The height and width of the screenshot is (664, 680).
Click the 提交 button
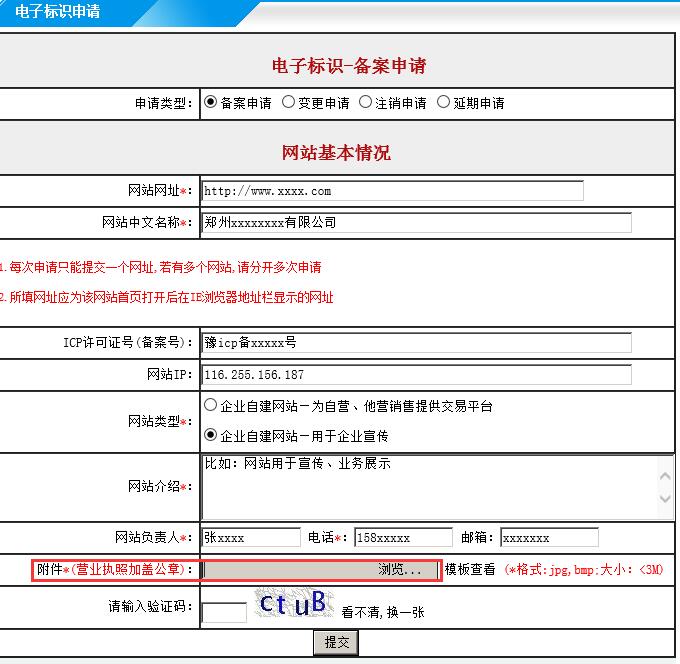[x=336, y=642]
